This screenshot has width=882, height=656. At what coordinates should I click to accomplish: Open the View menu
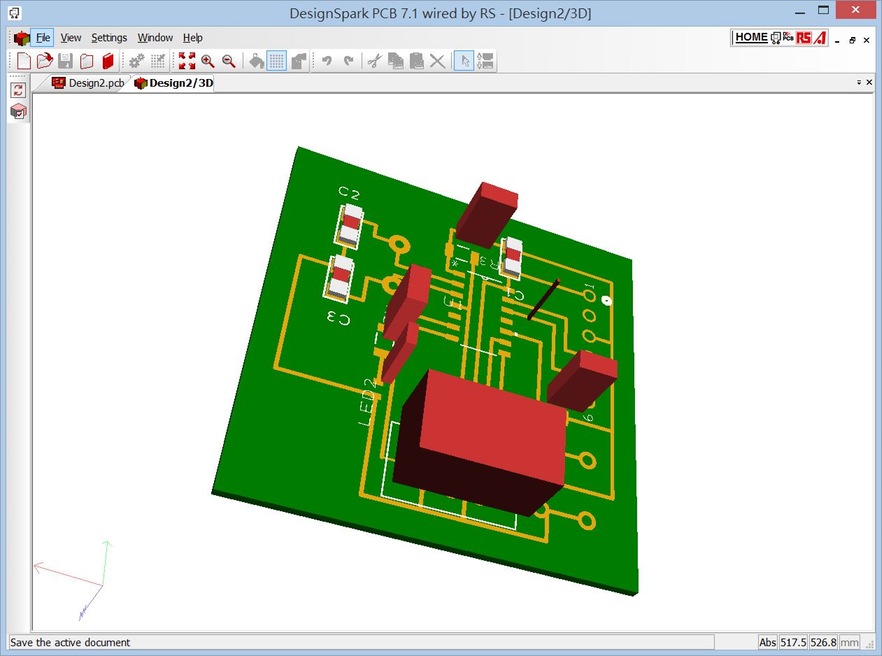[x=71, y=38]
